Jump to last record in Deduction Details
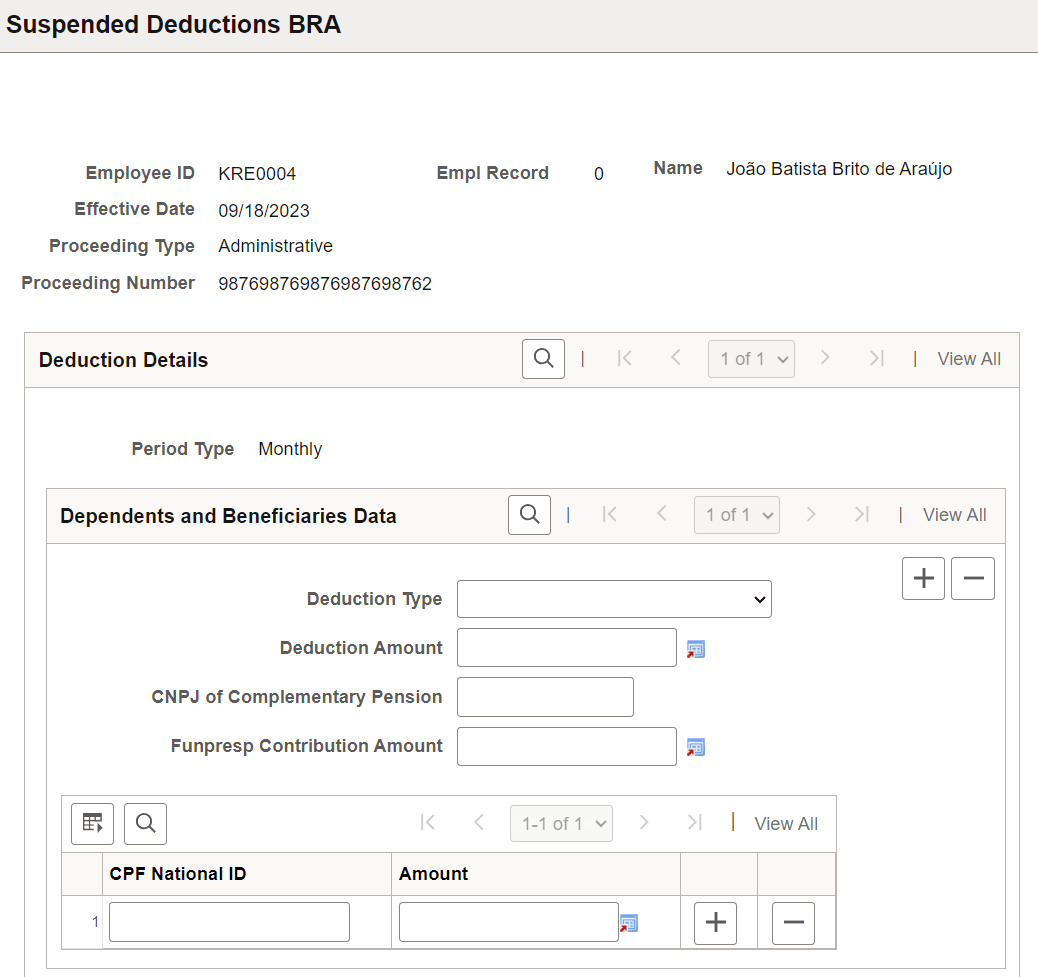 [876, 358]
